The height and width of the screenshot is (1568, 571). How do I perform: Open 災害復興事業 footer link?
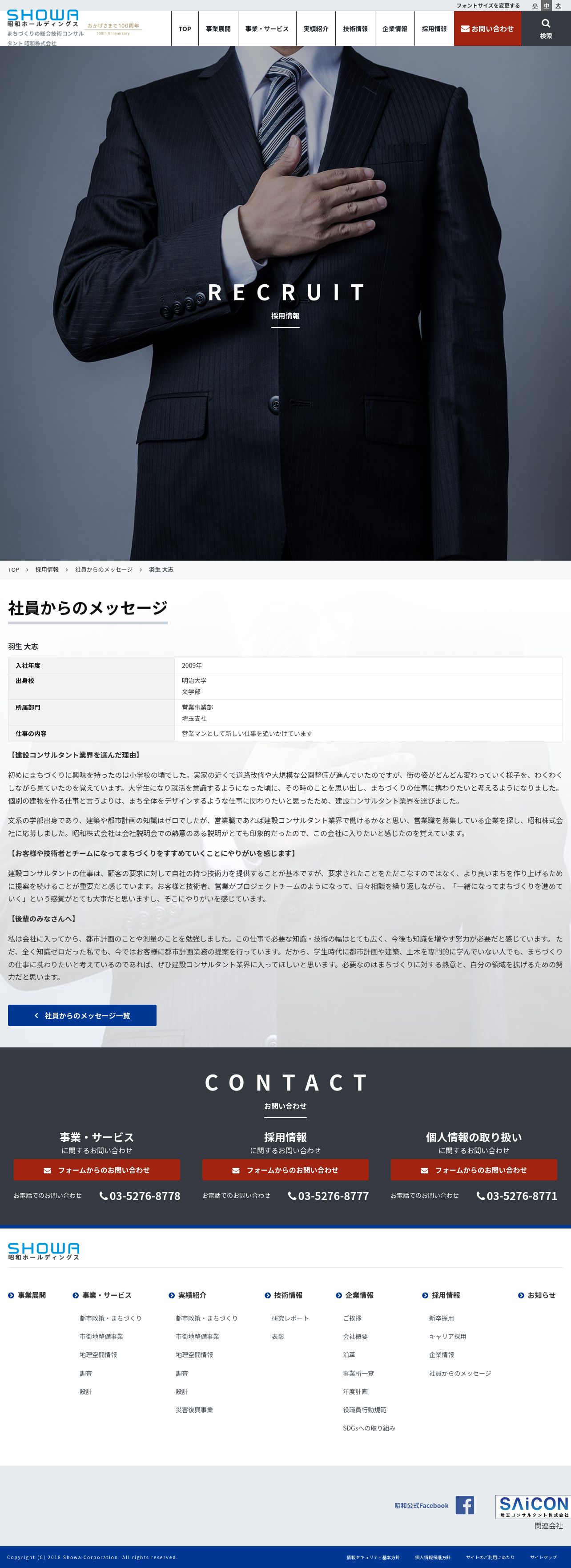(x=194, y=1410)
